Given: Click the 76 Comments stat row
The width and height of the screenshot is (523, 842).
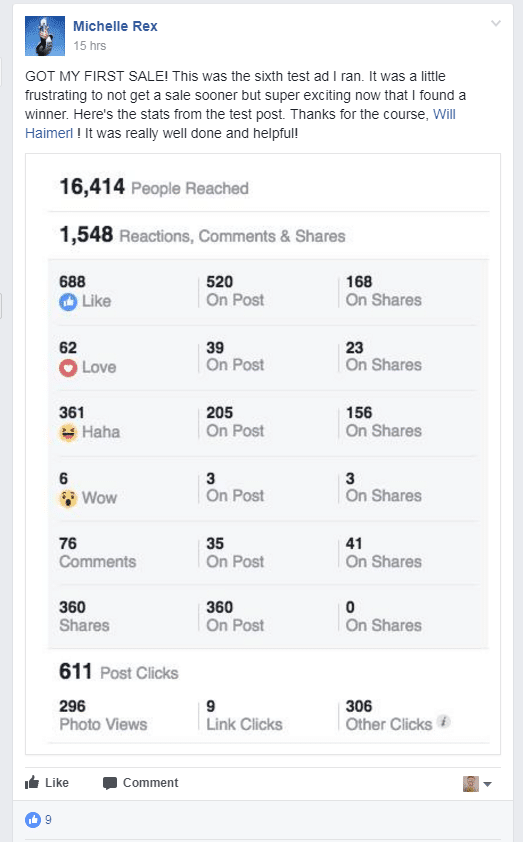Looking at the screenshot, I should [268, 553].
